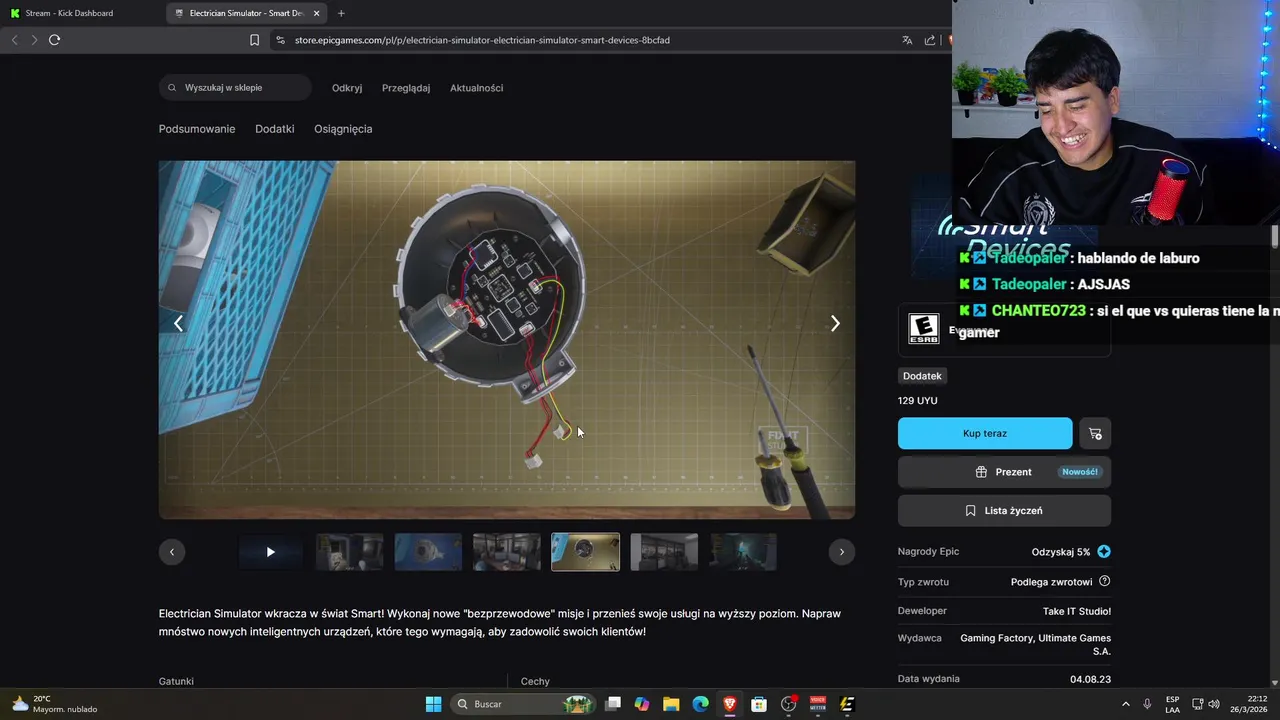Screen dimensions: 1280x720
Task: Click the 'Podlega zwrotowi' refund text
Action: pyautogui.click(x=1051, y=582)
